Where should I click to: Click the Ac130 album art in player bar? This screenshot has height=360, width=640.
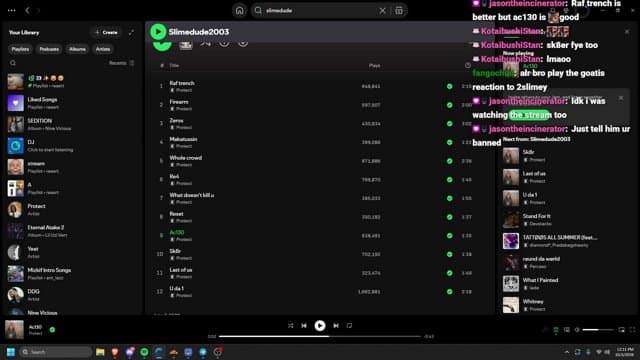(x=14, y=330)
